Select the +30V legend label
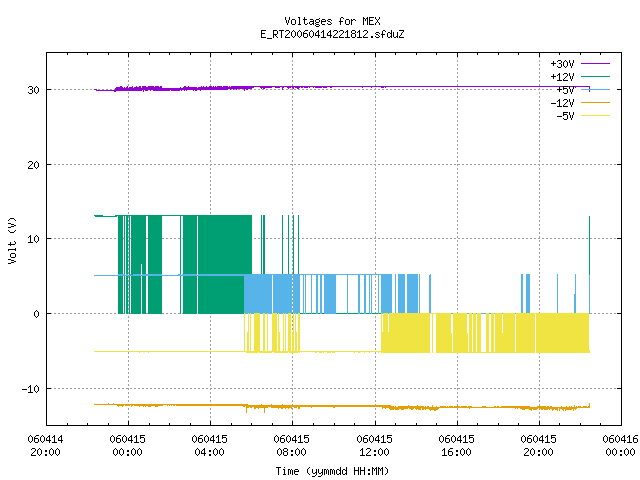This screenshot has height=480, width=640. point(562,64)
